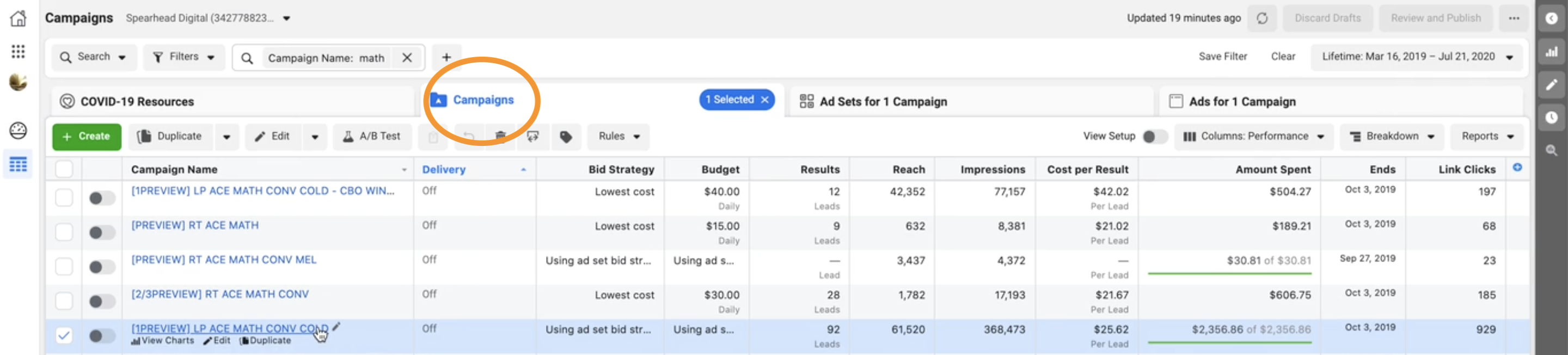Screen dimensions: 1568x355
Task: Open the account overview gauge icon
Action: click(x=19, y=130)
